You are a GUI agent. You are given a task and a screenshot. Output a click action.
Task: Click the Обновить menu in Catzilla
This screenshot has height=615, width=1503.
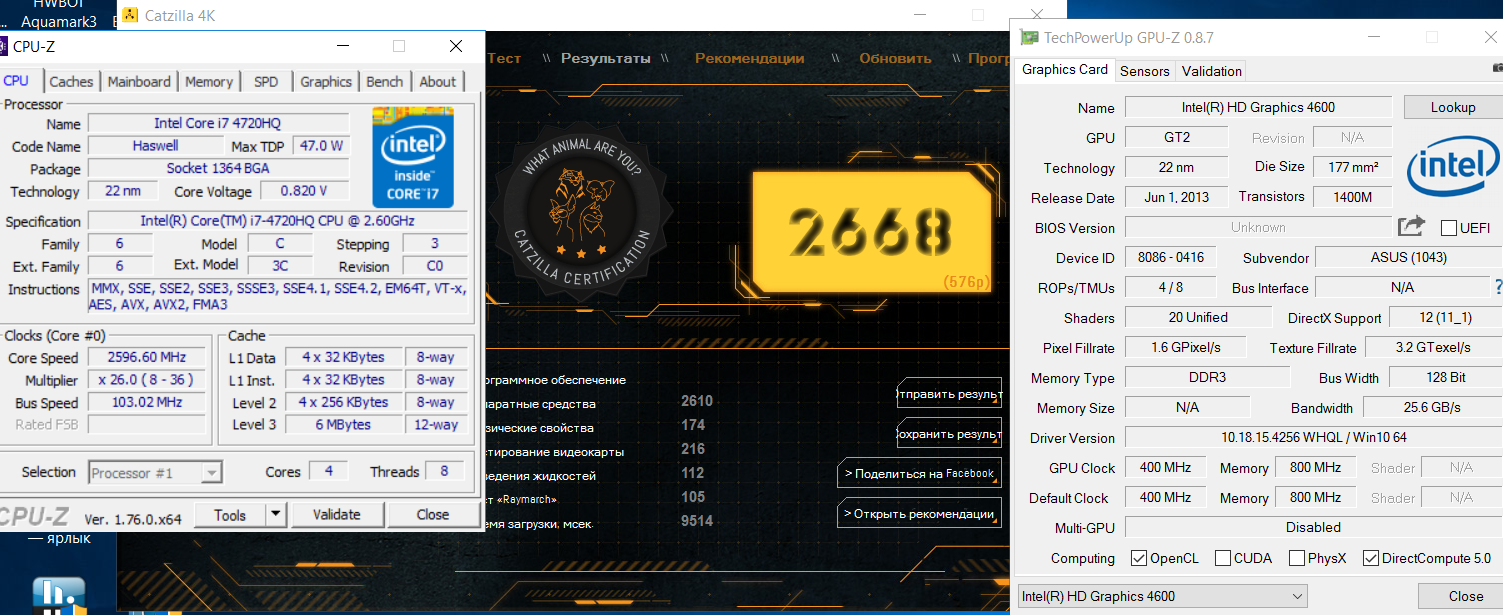895,58
